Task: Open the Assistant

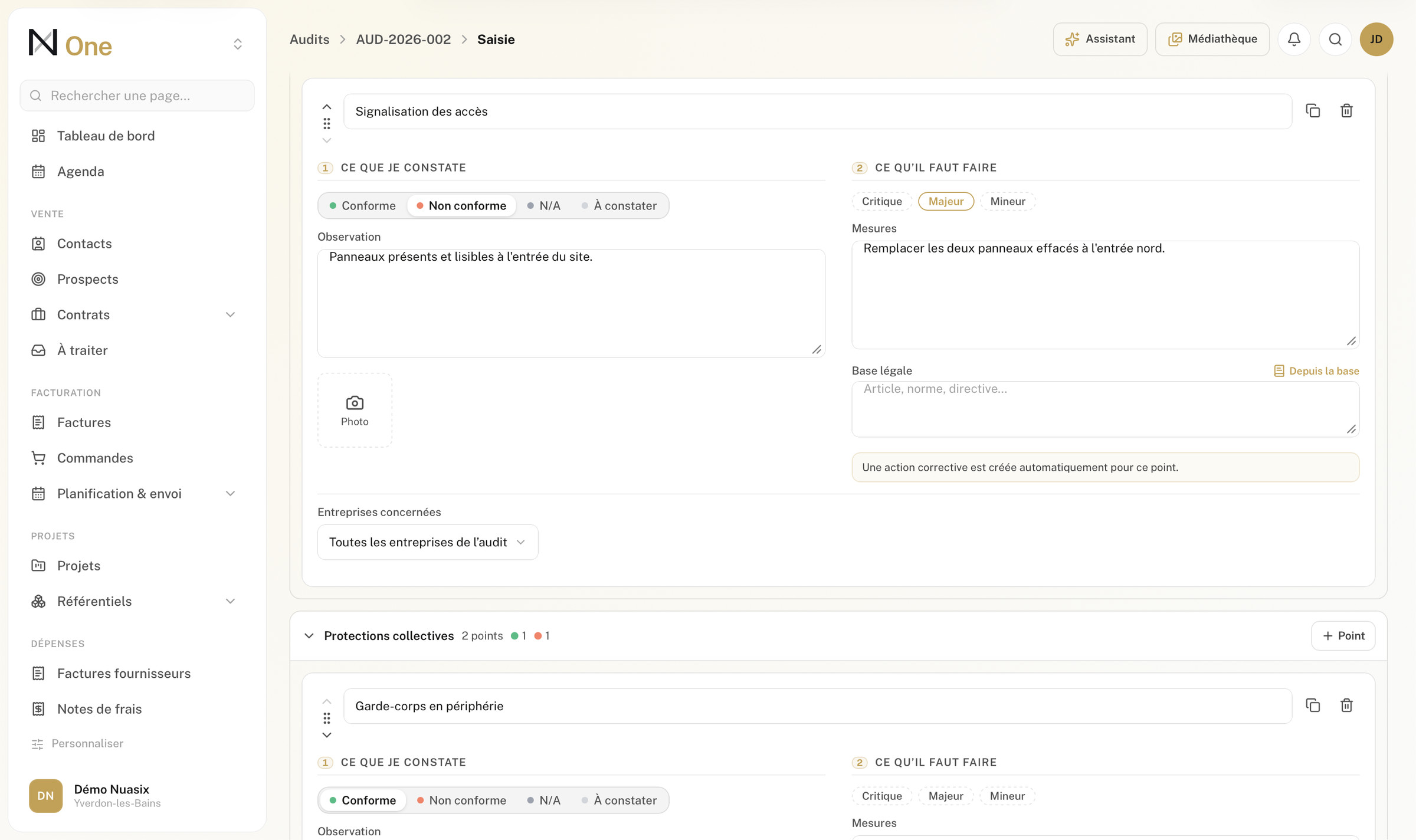Action: click(1100, 39)
